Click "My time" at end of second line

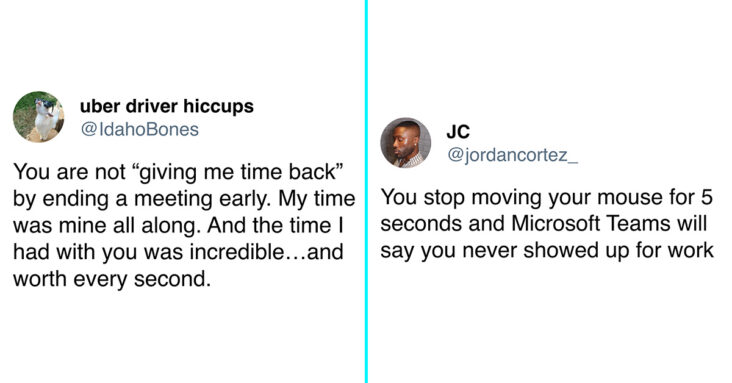tap(317, 199)
